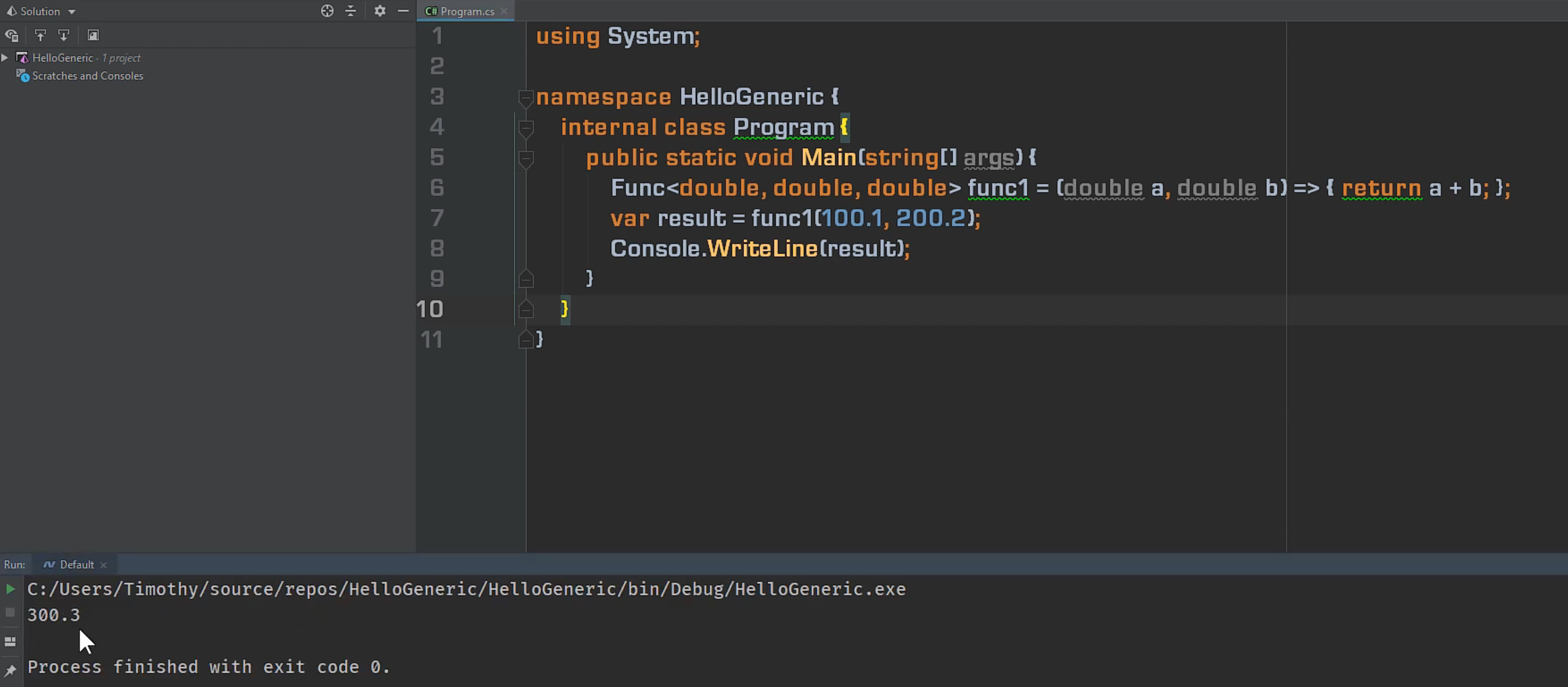Collapse all items in Solution explorer

351,11
